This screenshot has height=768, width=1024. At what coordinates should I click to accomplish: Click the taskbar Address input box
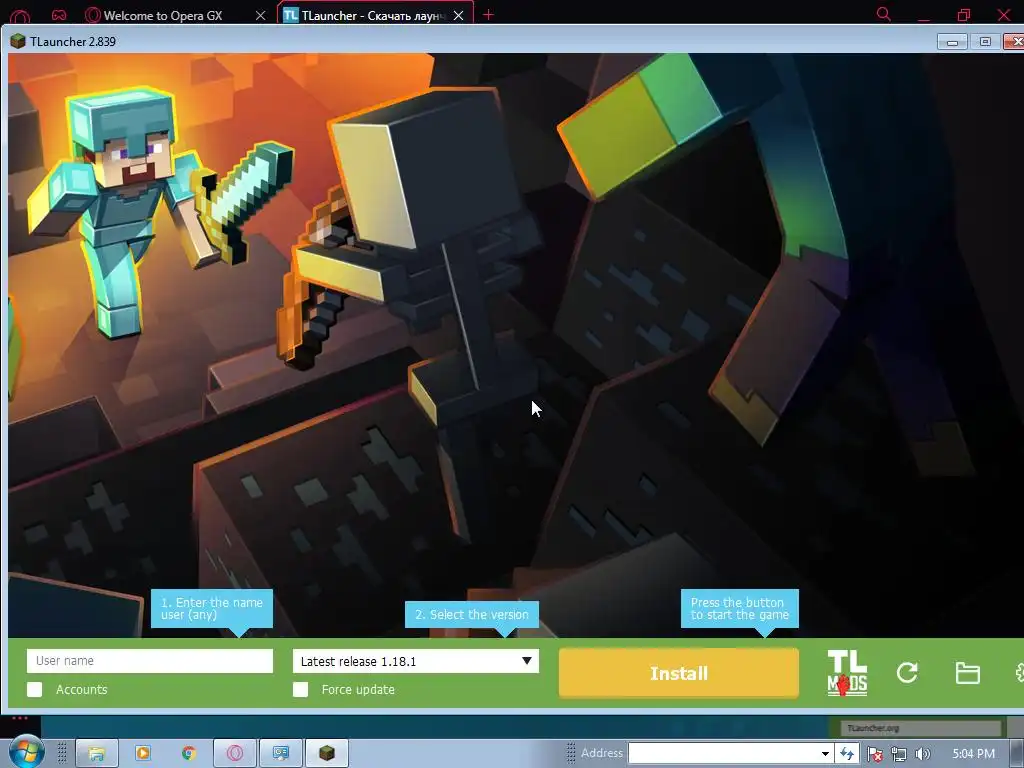[722, 753]
